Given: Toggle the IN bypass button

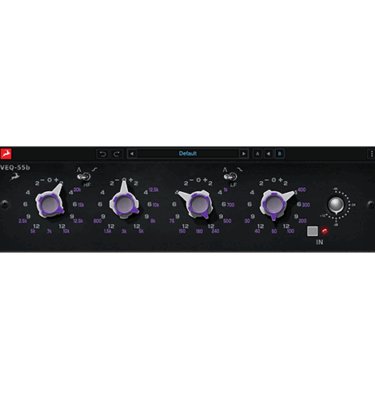Looking at the screenshot, I should pos(312,231).
